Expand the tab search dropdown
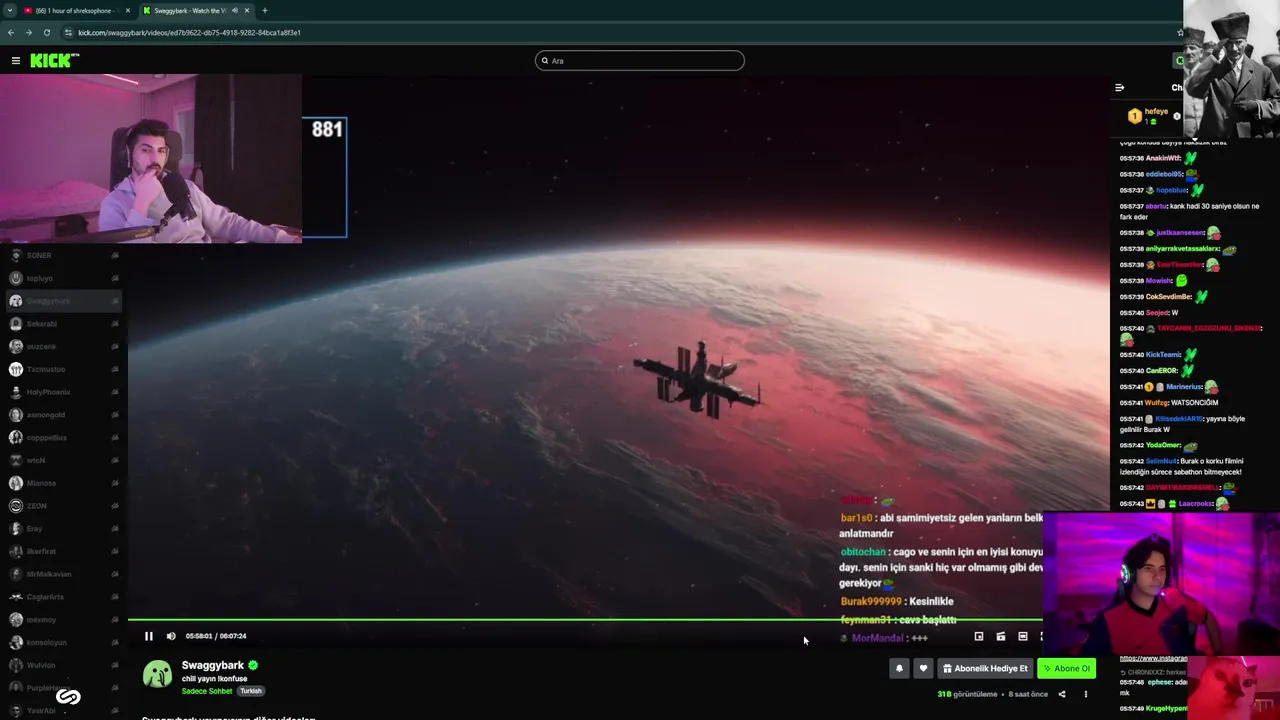 [9, 10]
